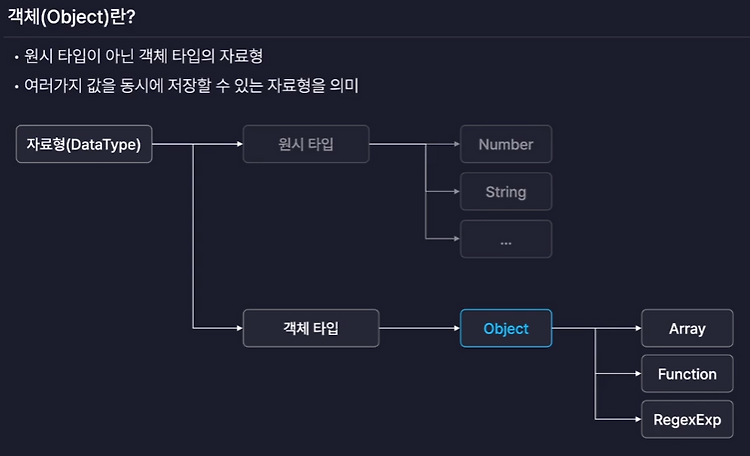Click the Function box

(687, 374)
